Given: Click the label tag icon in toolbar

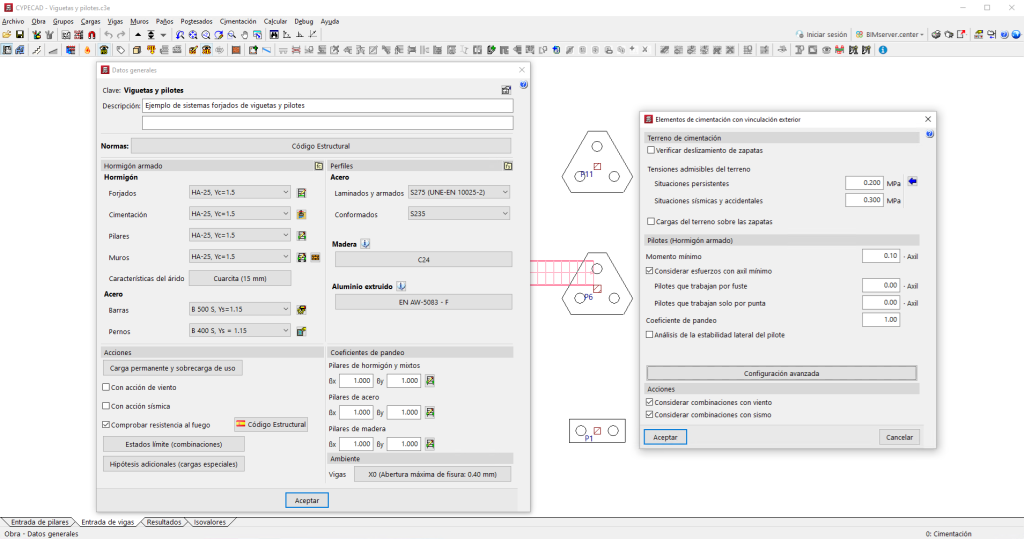Looking at the screenshot, I should [x=121, y=50].
